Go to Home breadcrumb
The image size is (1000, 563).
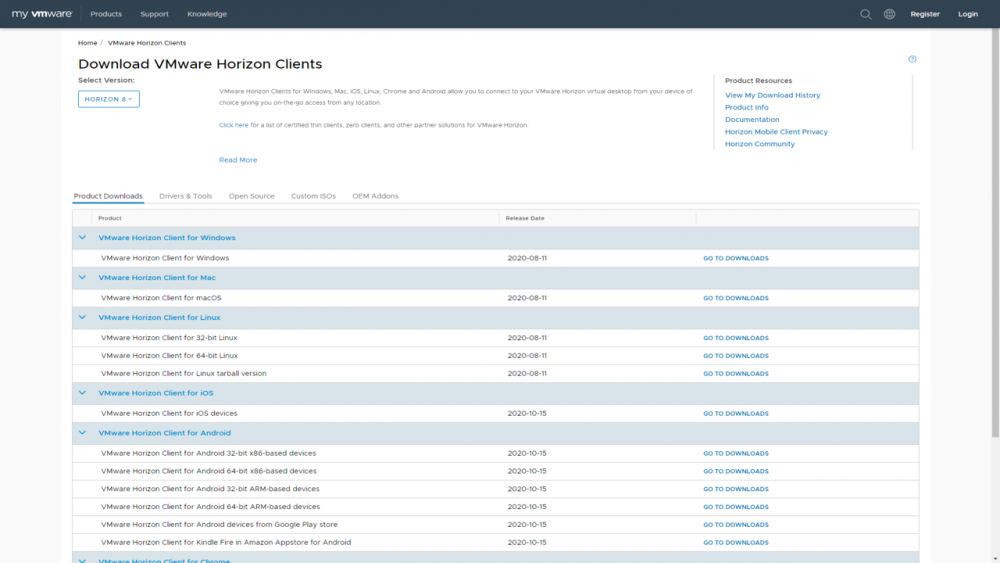coord(87,43)
